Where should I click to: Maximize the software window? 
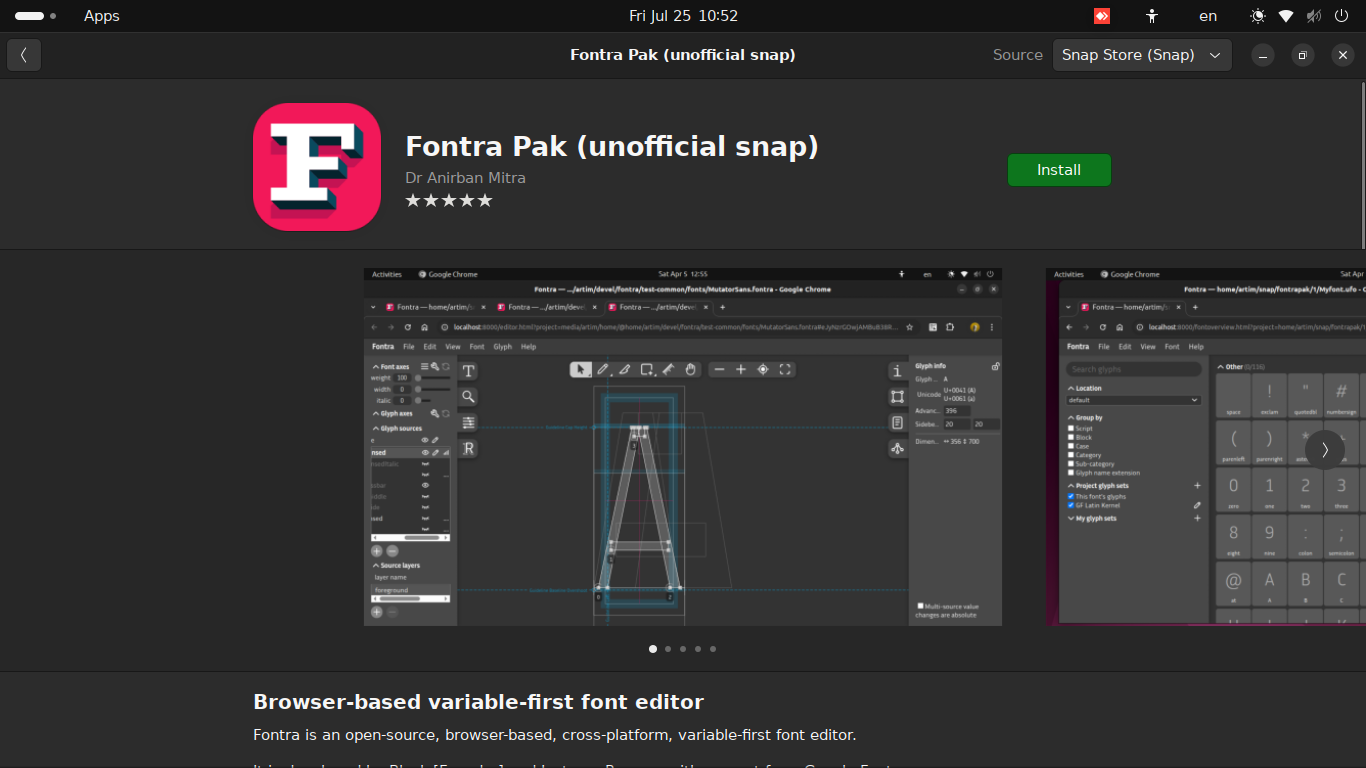coord(1303,55)
